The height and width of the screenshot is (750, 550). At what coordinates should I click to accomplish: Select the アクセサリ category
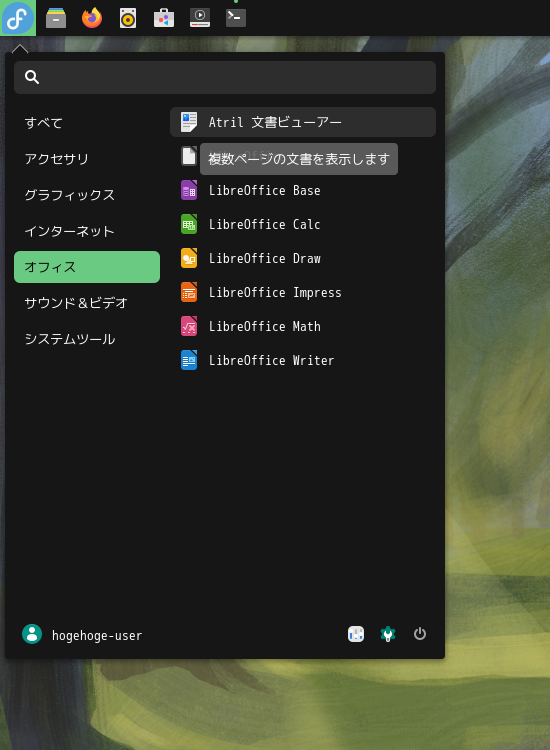87,159
